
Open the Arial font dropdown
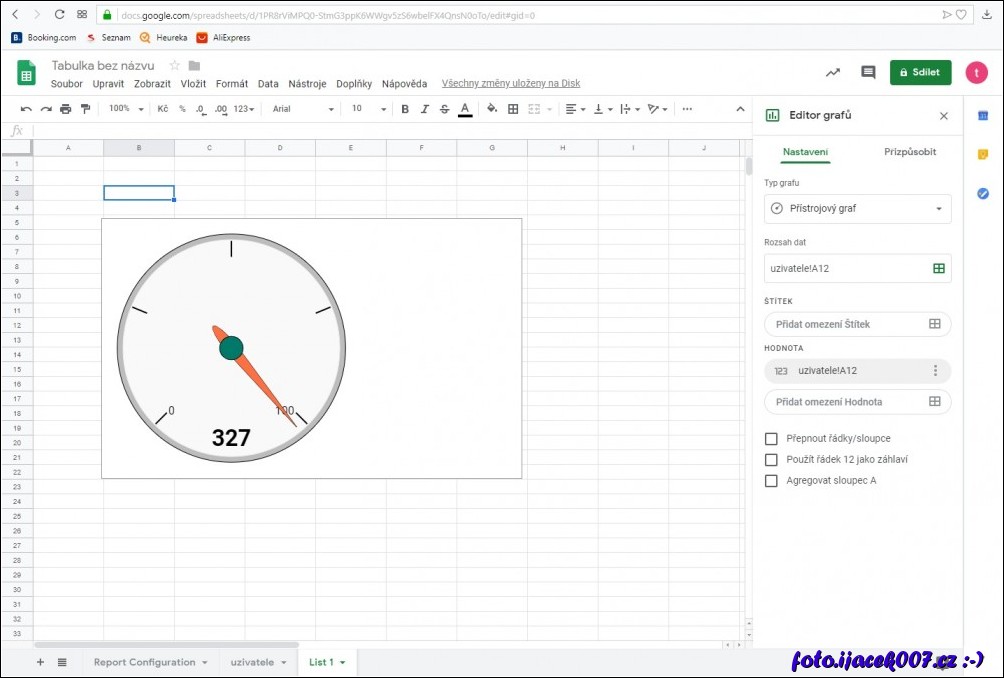(x=303, y=109)
